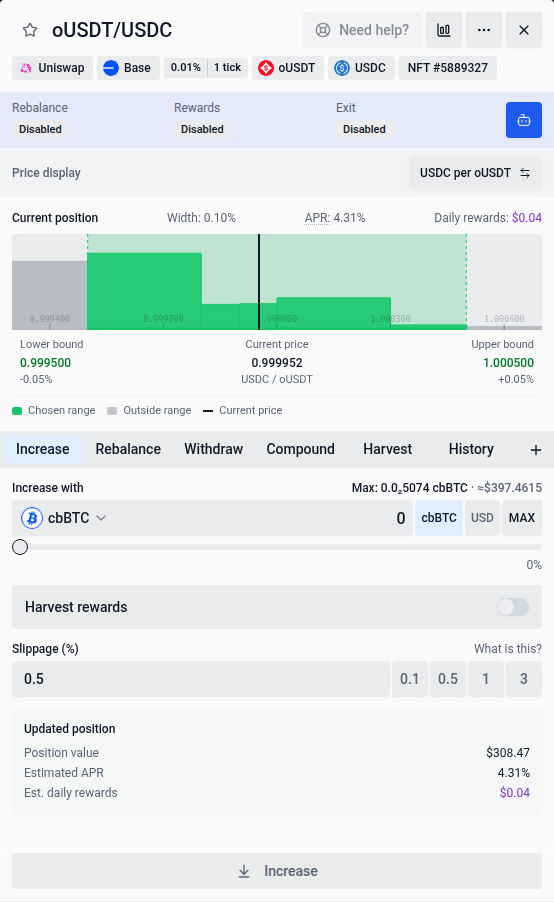View the History tab

[471, 449]
